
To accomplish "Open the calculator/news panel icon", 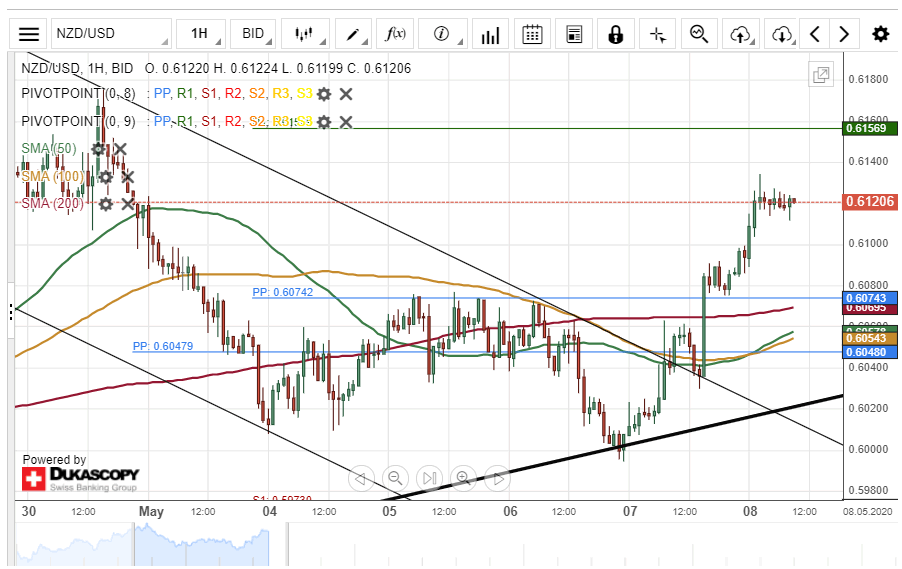I will pyautogui.click(x=574, y=34).
